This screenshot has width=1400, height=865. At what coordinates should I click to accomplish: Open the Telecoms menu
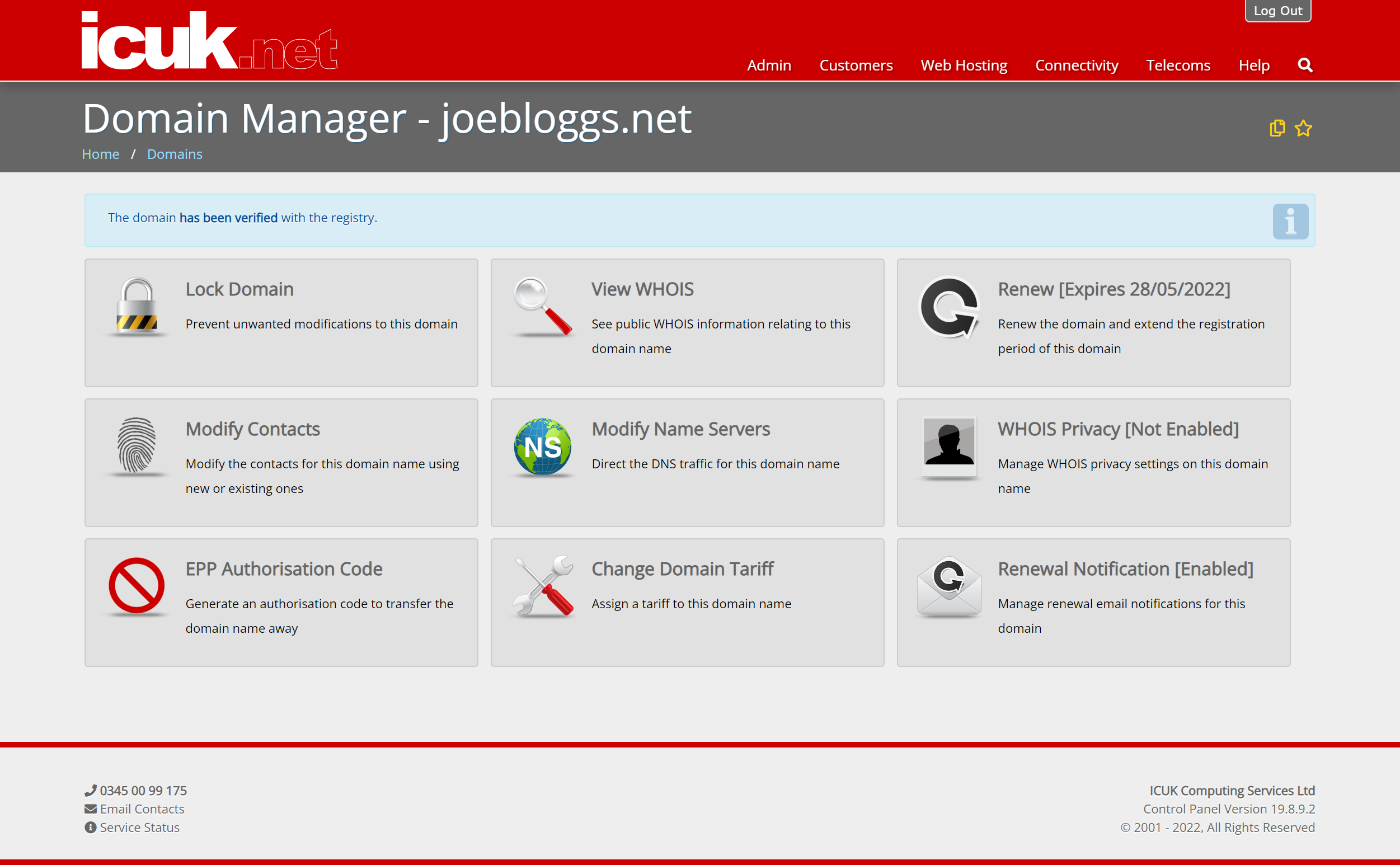pyautogui.click(x=1178, y=65)
